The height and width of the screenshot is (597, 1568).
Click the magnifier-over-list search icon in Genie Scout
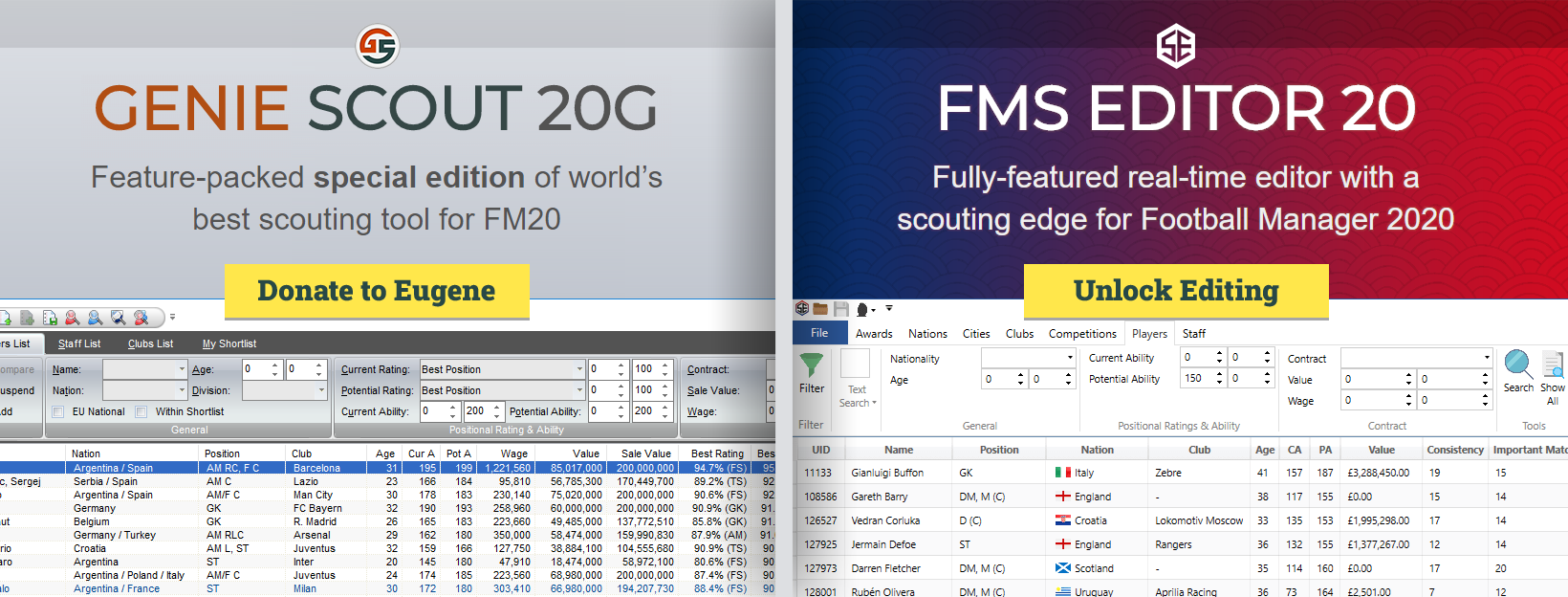(x=118, y=317)
